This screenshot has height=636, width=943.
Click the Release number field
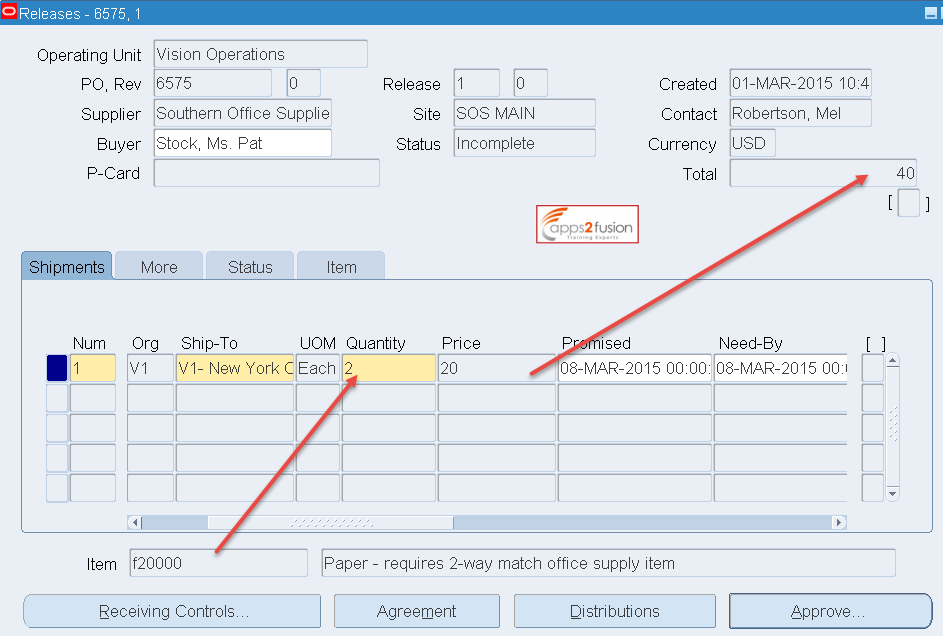[x=477, y=83]
